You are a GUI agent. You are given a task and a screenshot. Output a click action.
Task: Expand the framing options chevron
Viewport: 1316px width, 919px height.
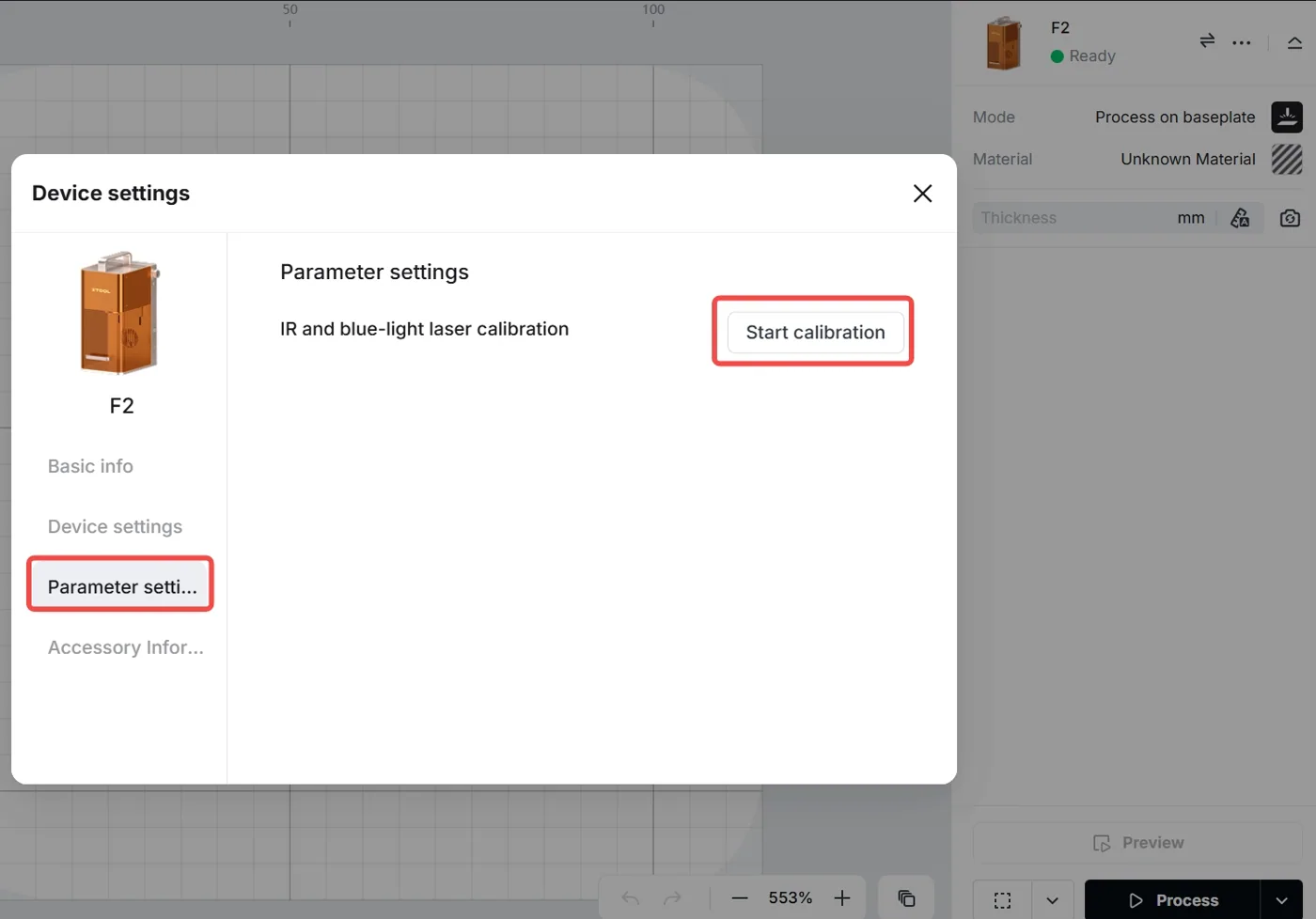pyautogui.click(x=1052, y=900)
